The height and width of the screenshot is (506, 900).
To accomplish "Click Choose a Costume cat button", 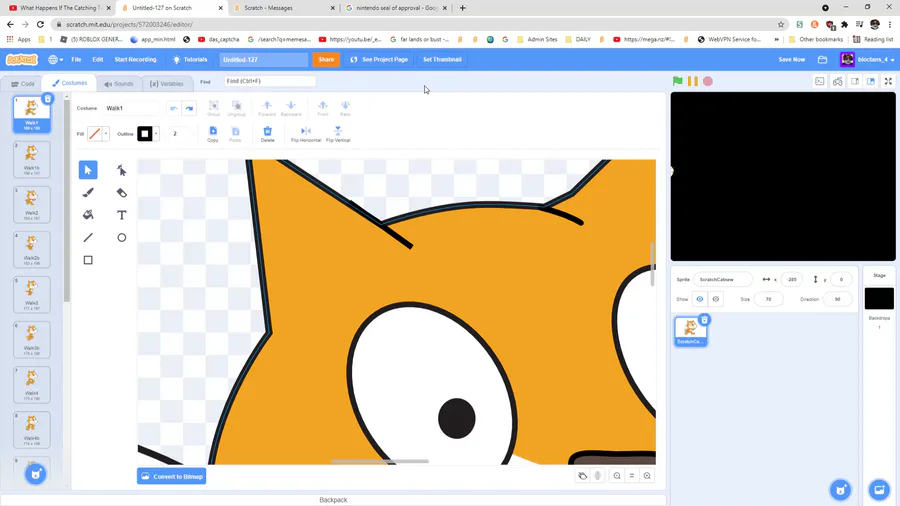I will point(36,474).
